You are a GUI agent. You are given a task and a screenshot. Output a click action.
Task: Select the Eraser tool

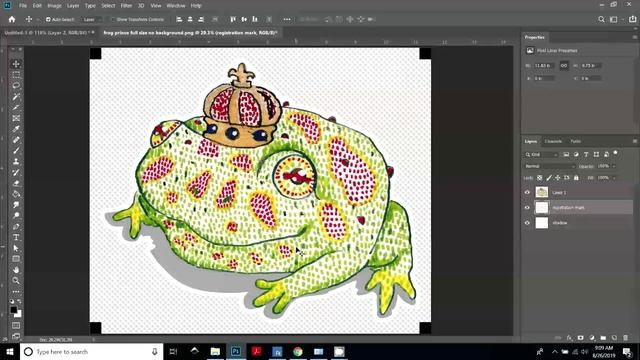[16, 183]
